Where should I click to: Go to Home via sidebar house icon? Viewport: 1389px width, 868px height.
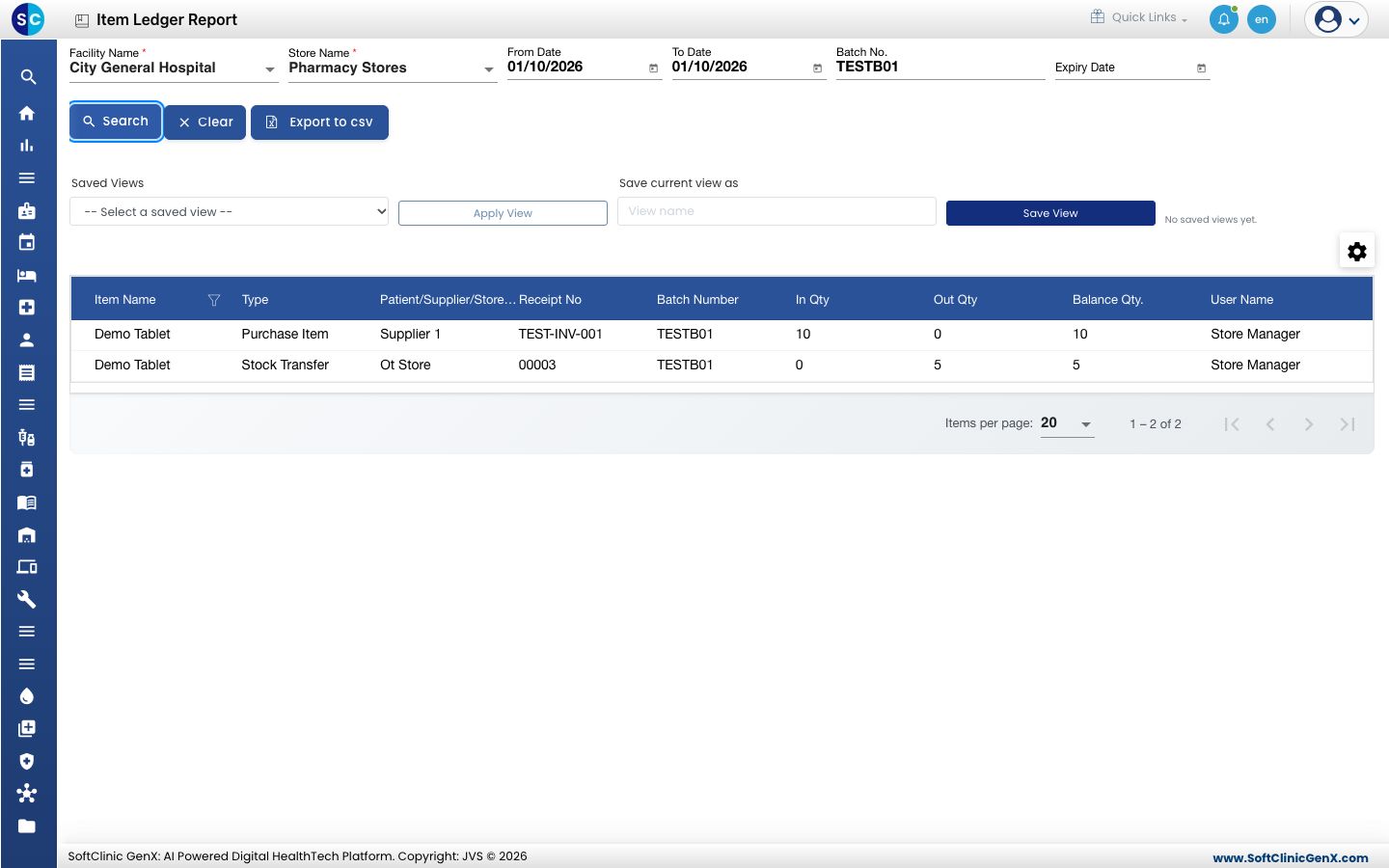27,113
